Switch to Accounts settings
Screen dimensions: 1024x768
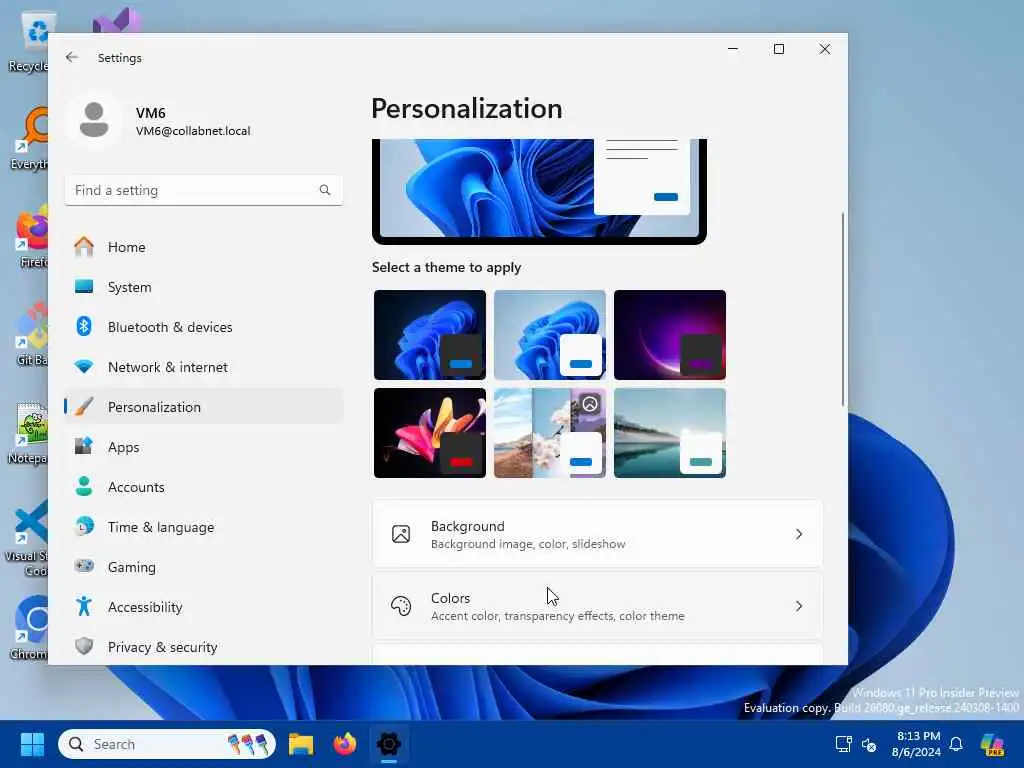tap(204, 487)
